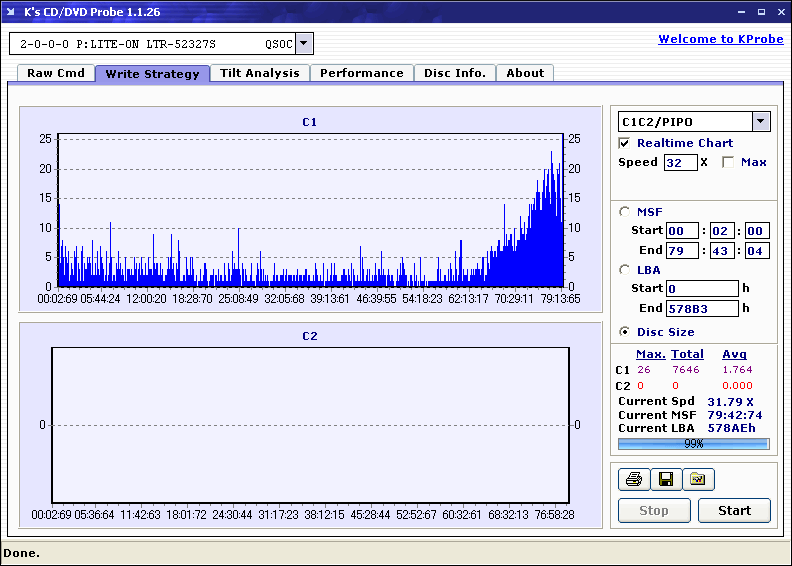
Task: Expand the C1C2/PIPO test type dropdown
Action: coord(761,122)
